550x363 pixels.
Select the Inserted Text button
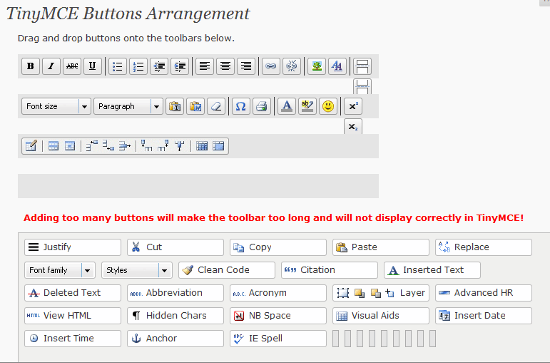point(432,270)
